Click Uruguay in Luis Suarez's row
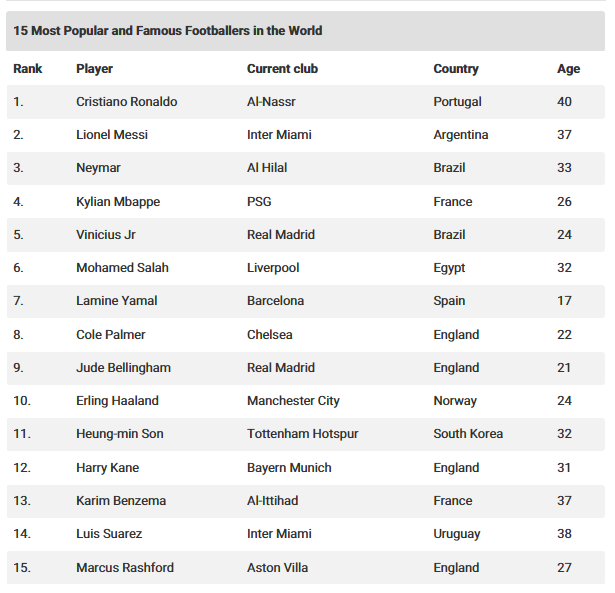615x593 pixels. 457,534
